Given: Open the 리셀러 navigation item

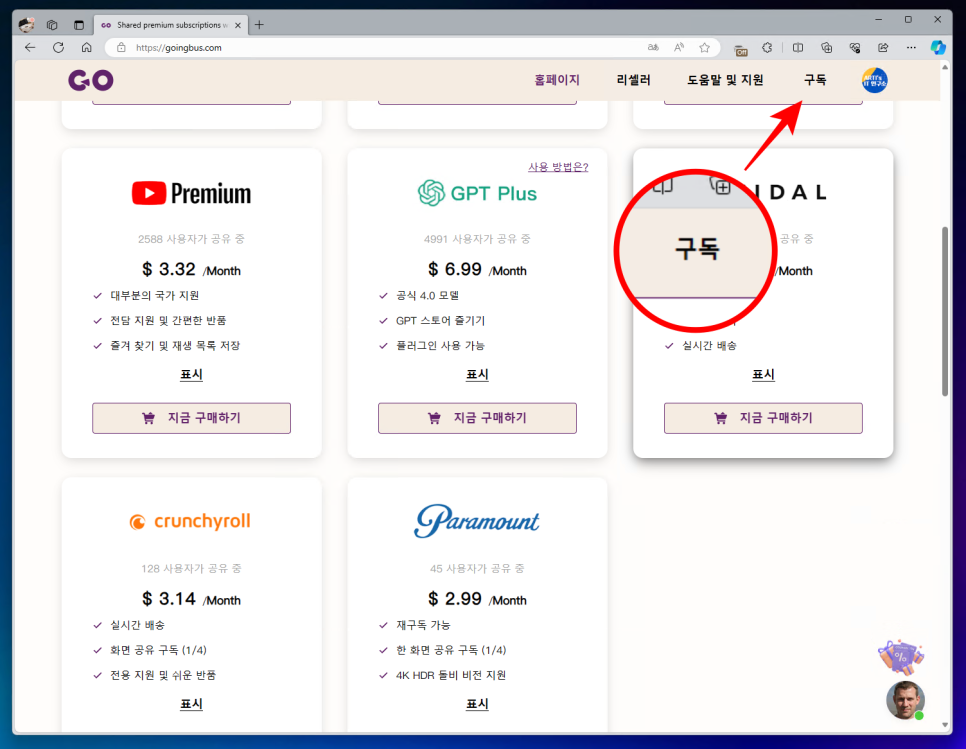Looking at the screenshot, I should click(633, 80).
